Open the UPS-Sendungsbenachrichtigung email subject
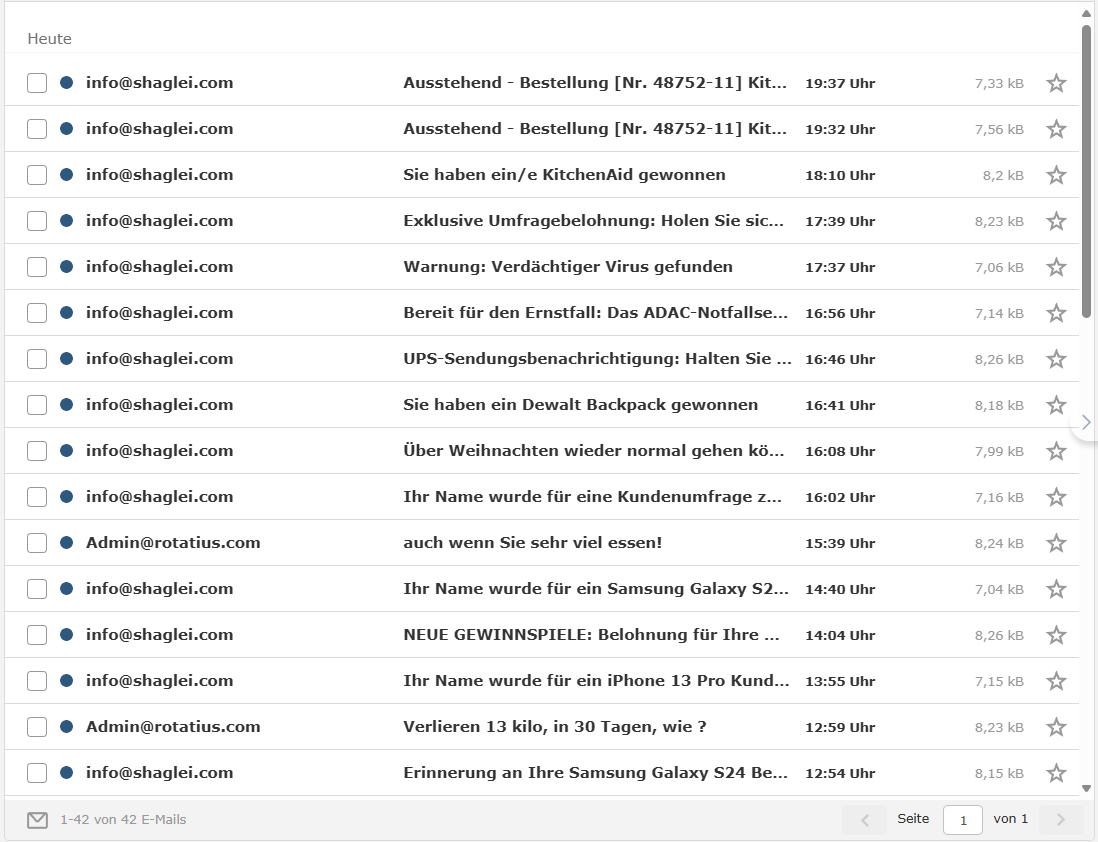 click(x=597, y=359)
